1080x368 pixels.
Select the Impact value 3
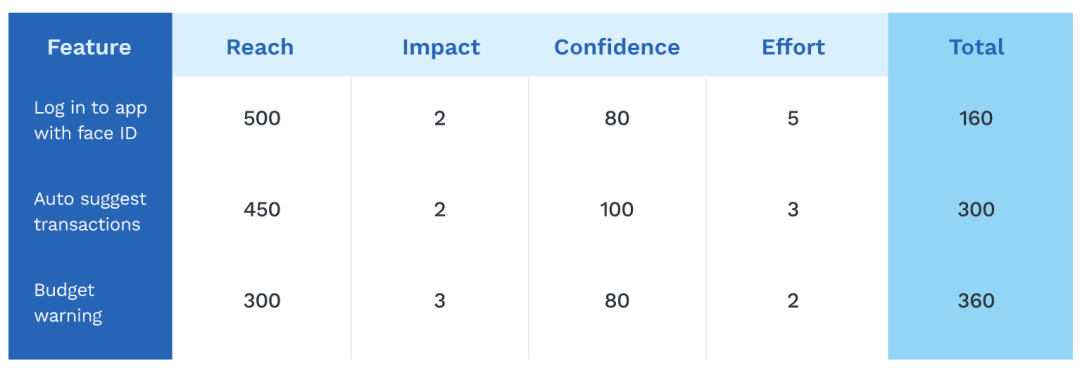[440, 301]
